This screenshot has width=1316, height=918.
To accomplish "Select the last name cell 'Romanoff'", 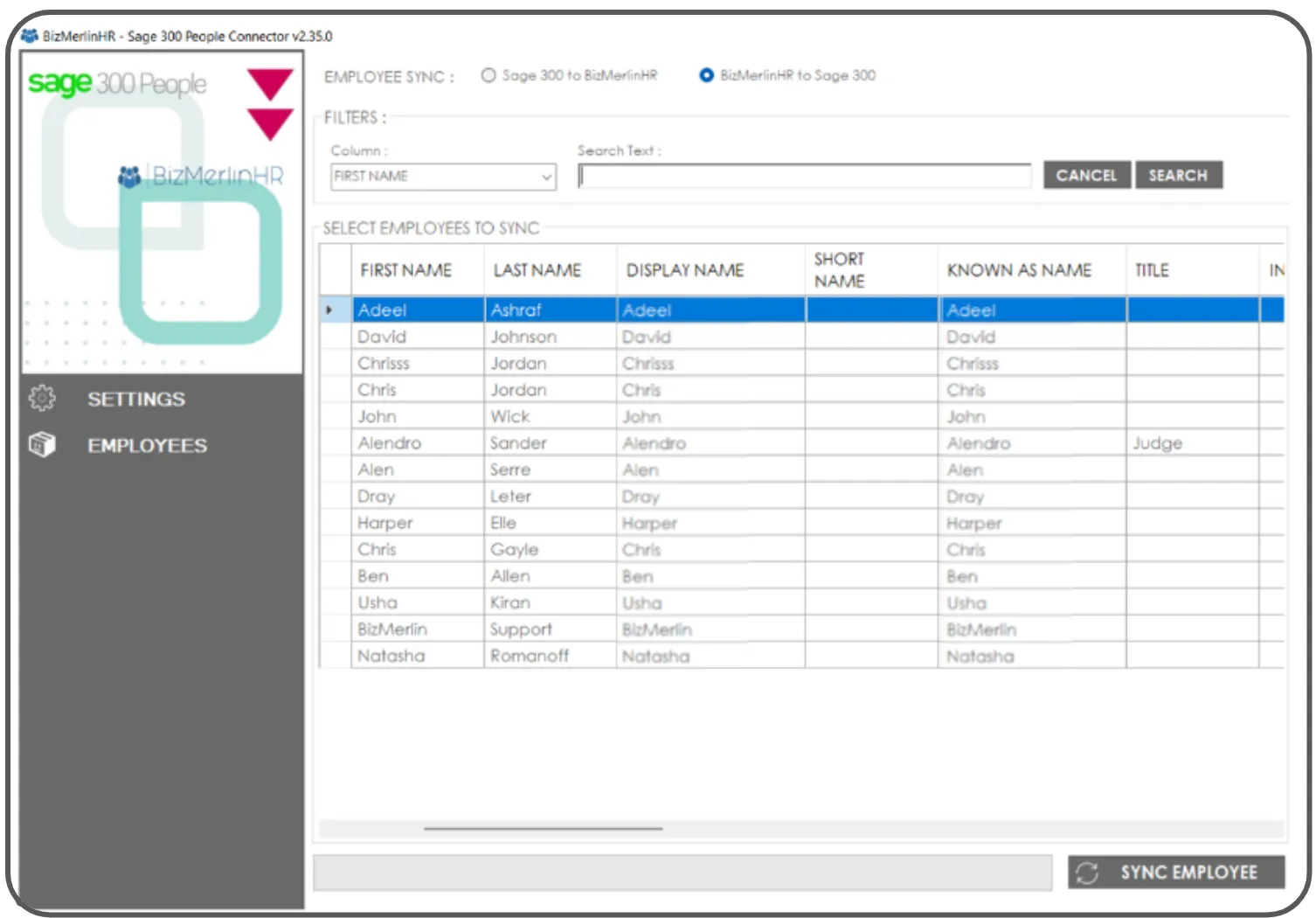I will (551, 656).
